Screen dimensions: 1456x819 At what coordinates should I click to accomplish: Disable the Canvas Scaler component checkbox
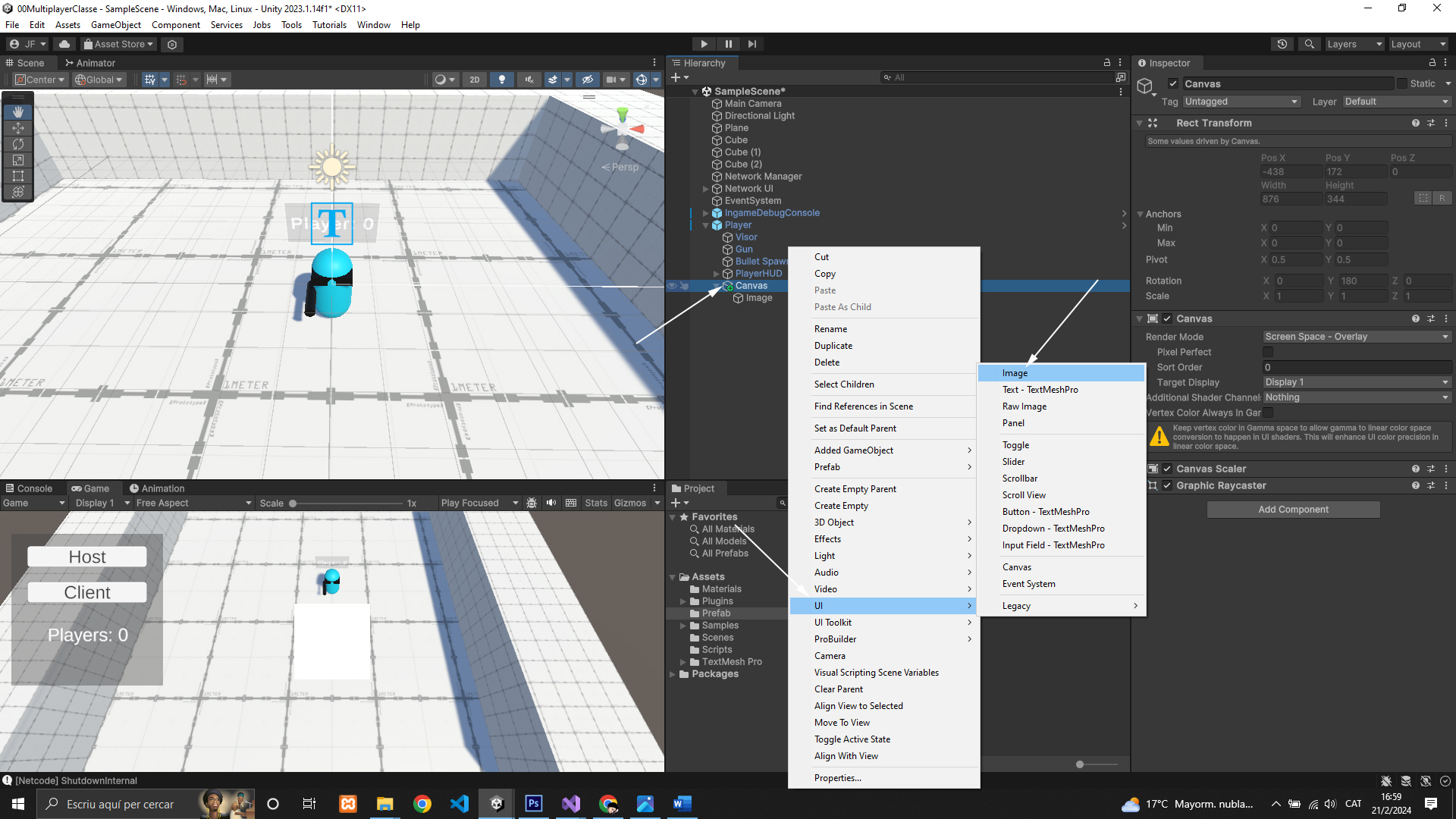[x=1167, y=469]
